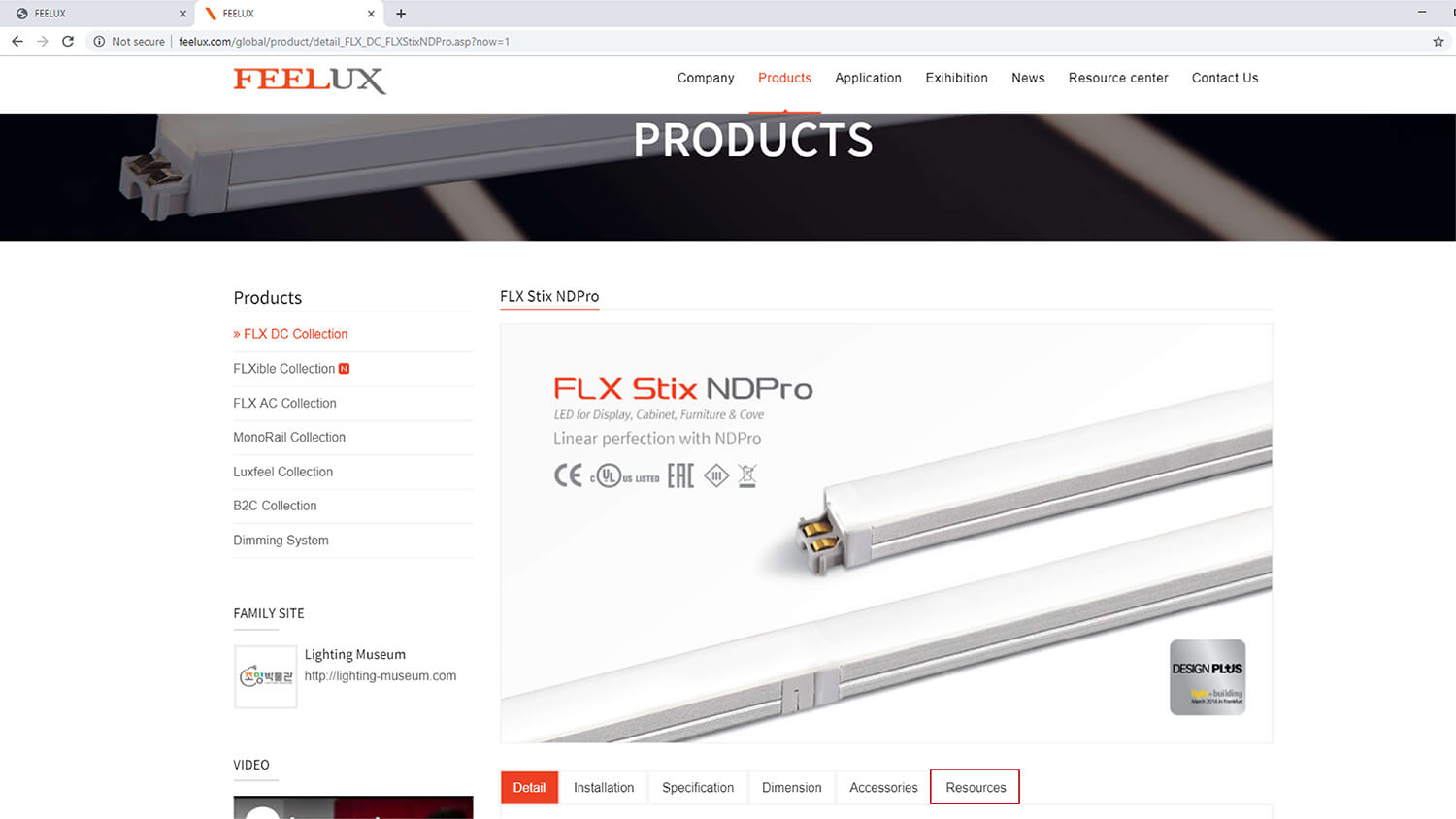Click the site information Not secure icon
The width and height of the screenshot is (1456, 819).
(99, 41)
